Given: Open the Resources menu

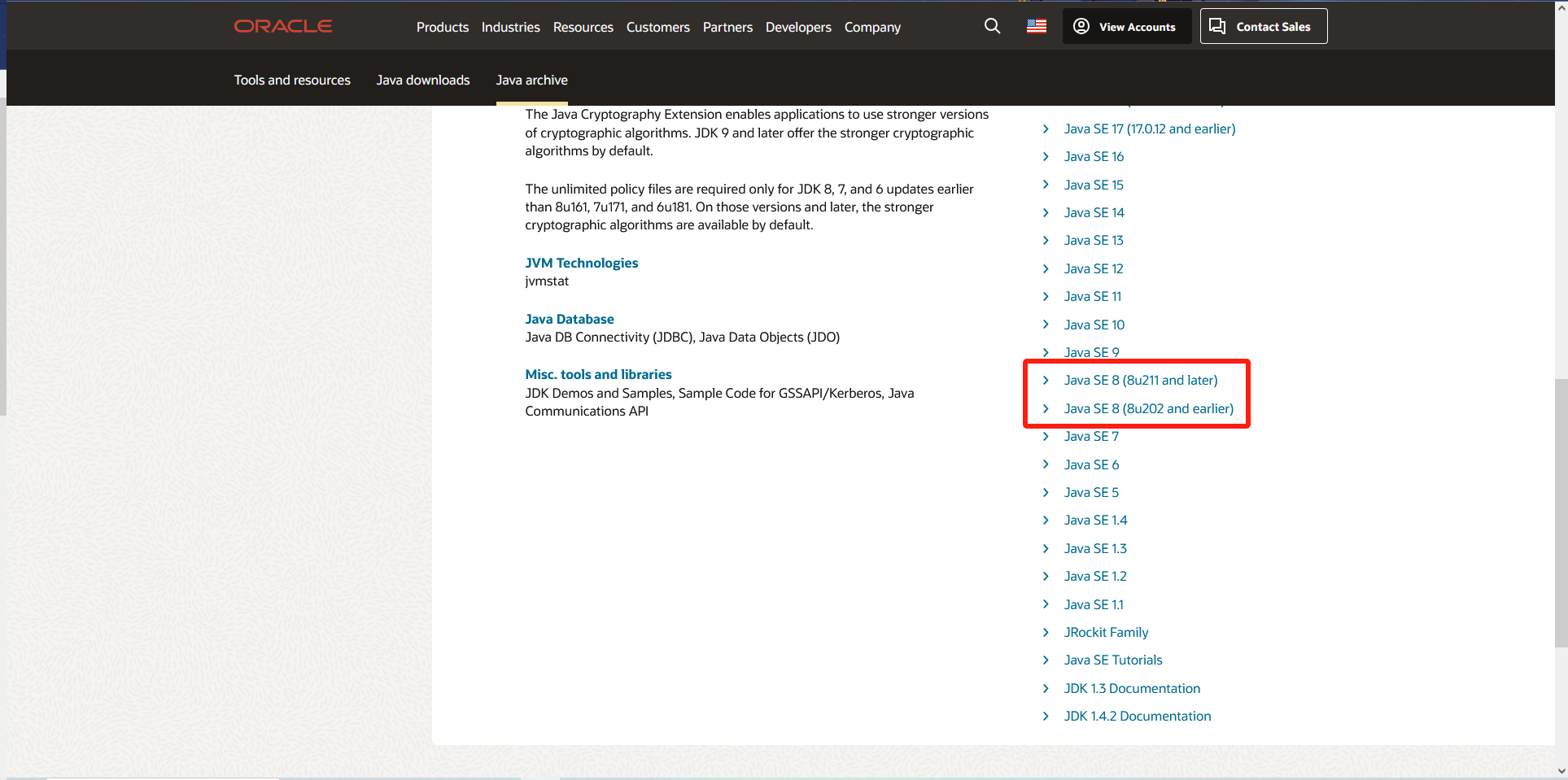Looking at the screenshot, I should pos(583,27).
